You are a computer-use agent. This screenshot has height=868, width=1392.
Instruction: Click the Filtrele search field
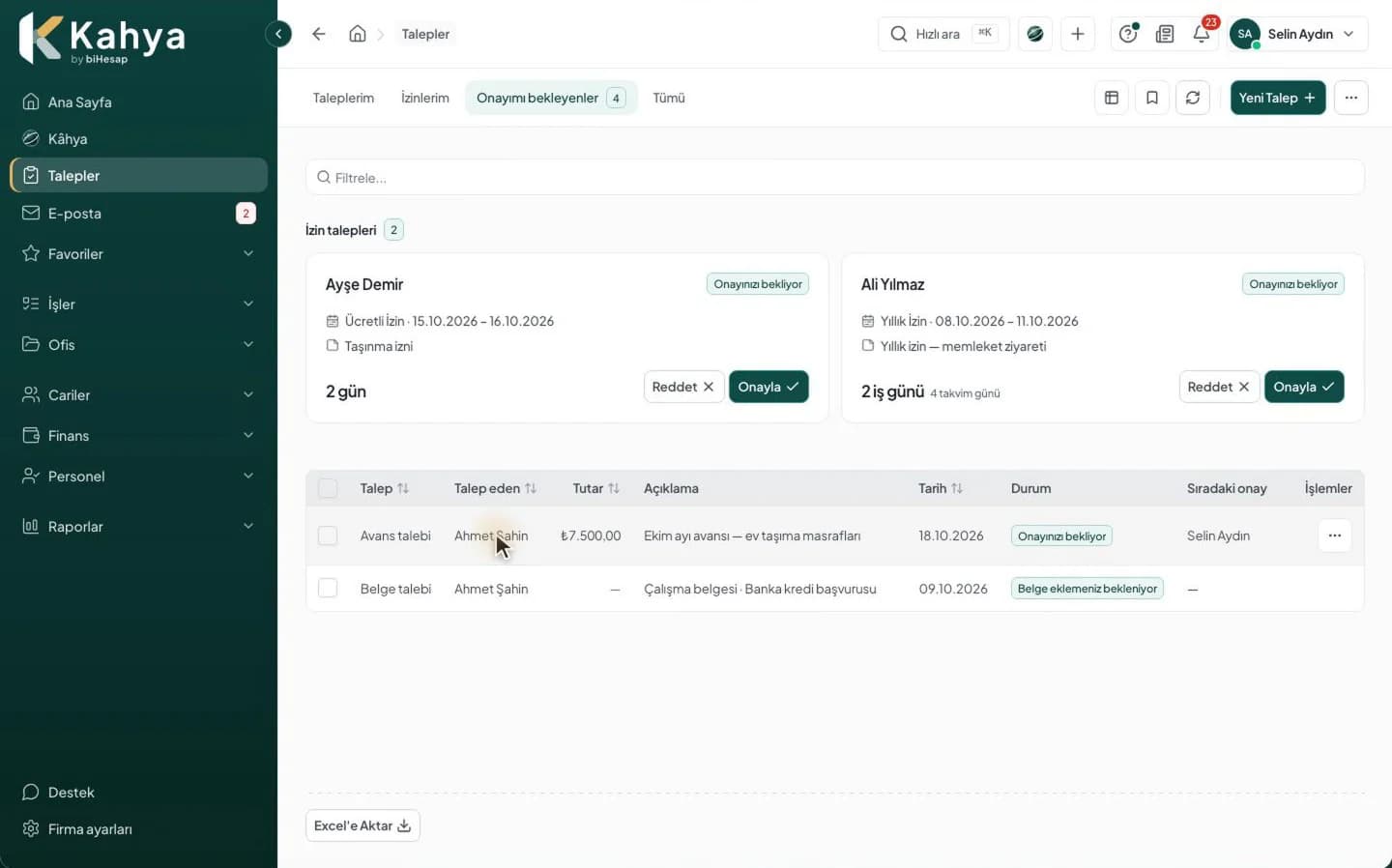(x=835, y=178)
